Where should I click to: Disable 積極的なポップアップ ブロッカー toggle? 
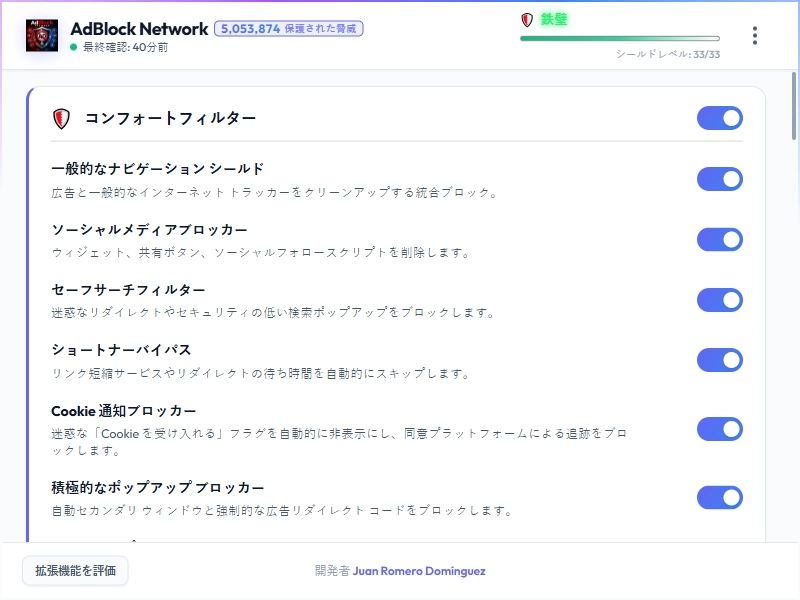coord(719,497)
